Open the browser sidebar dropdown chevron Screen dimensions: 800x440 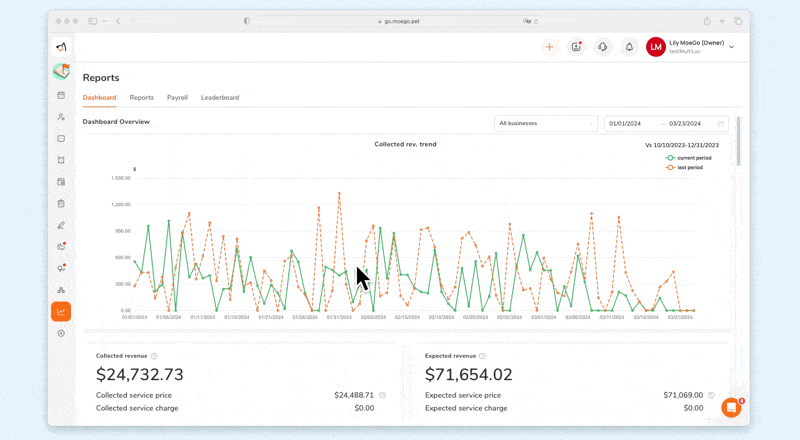pyautogui.click(x=104, y=21)
